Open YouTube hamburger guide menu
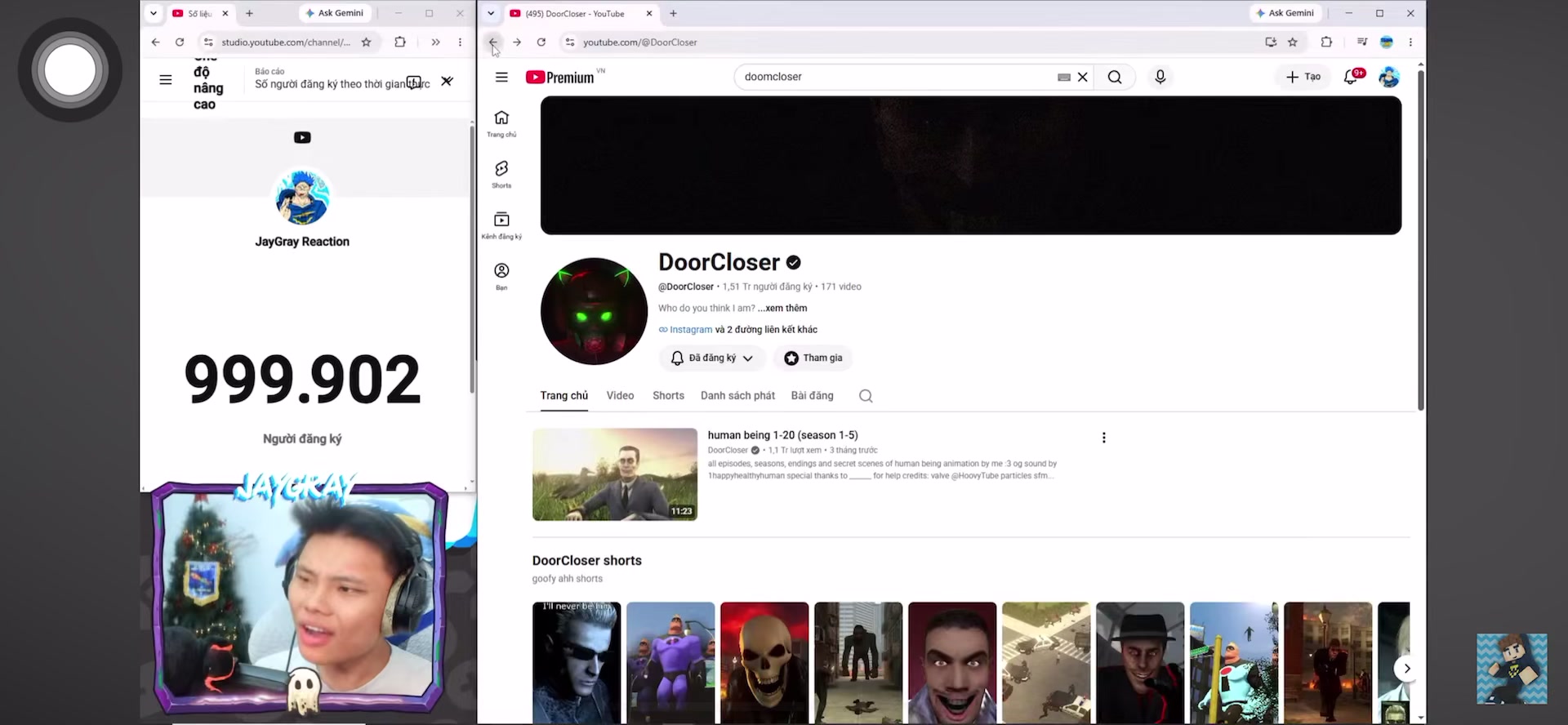This screenshot has width=1568, height=725. tap(501, 77)
